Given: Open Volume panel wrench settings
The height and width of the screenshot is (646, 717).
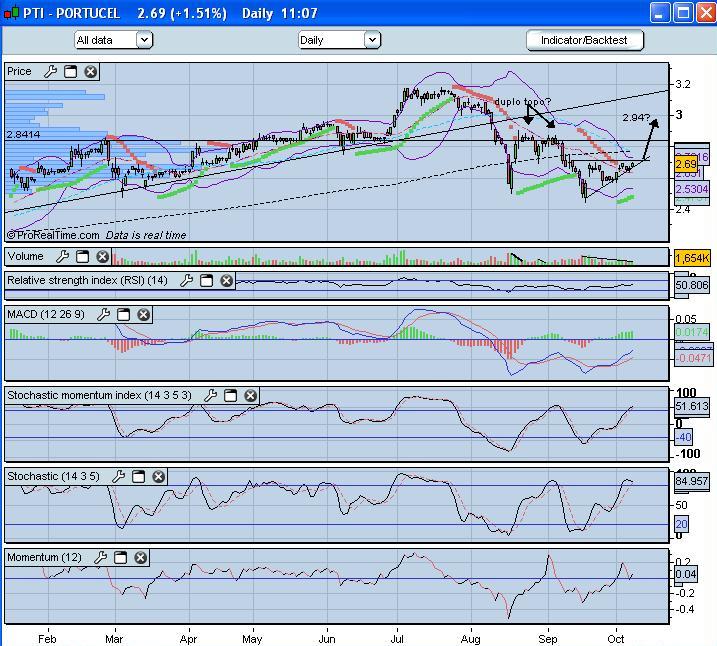Looking at the screenshot, I should point(62,256).
